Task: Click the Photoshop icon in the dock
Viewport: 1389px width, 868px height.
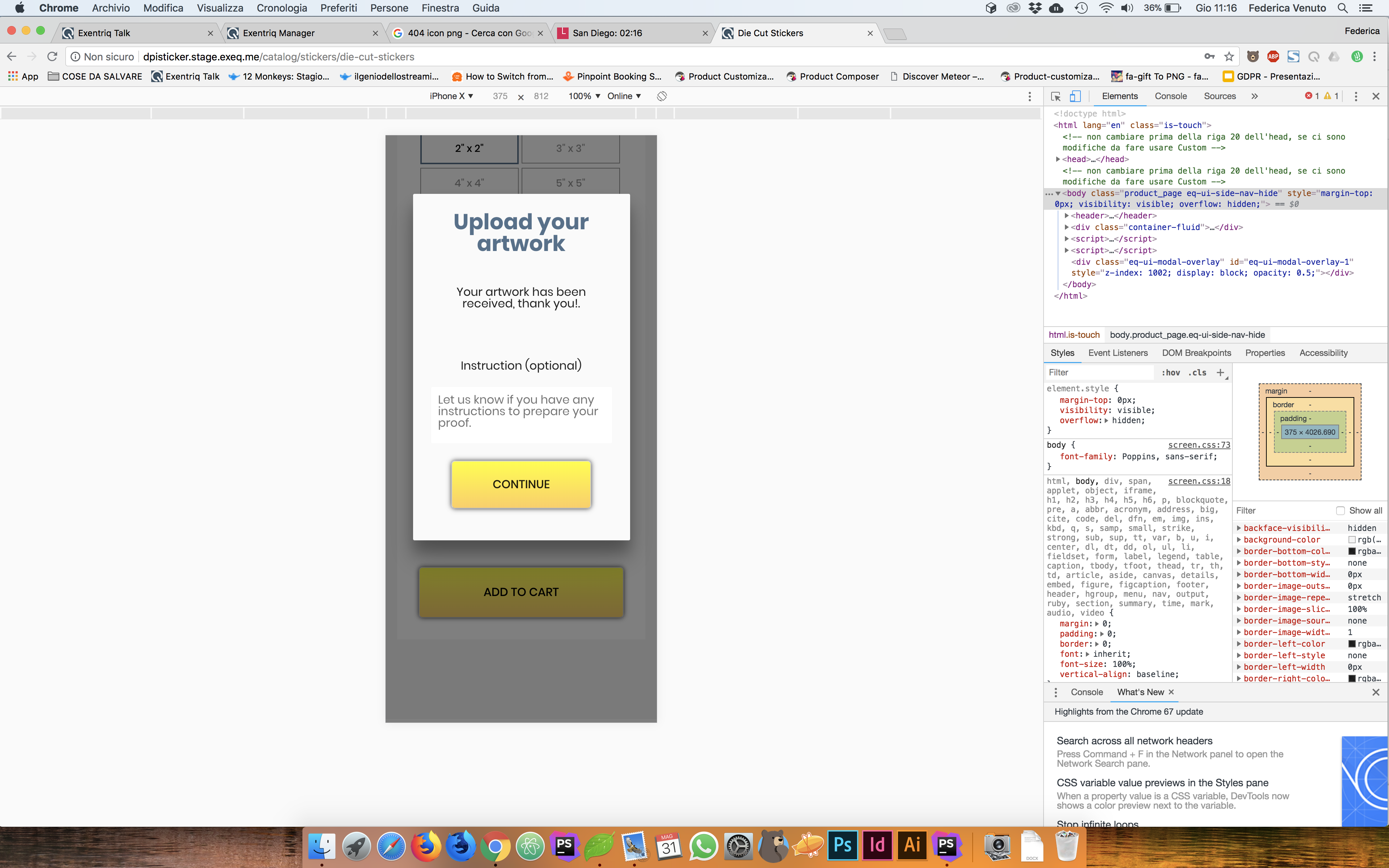Action: (x=842, y=845)
